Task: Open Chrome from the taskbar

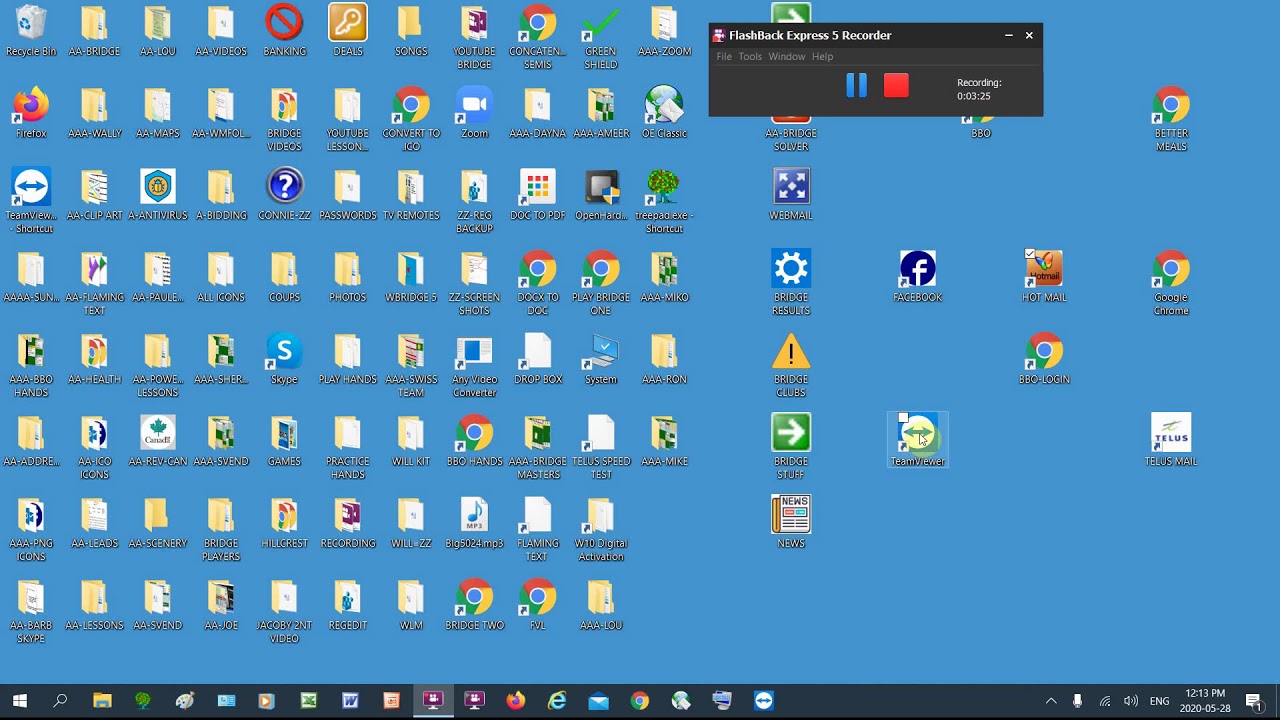Action: pyautogui.click(x=639, y=701)
